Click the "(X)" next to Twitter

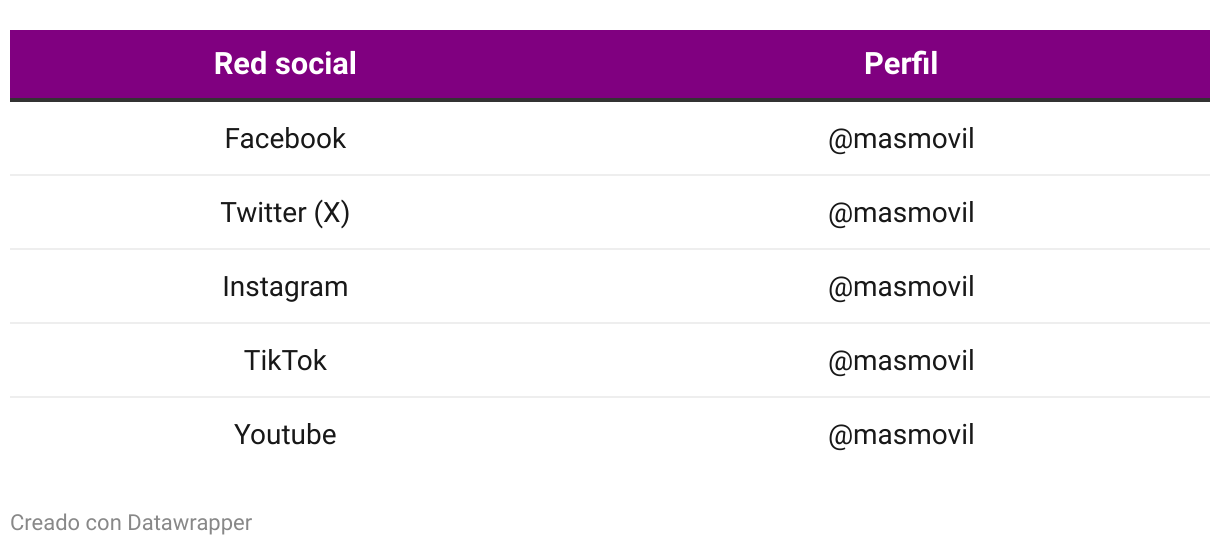click(332, 213)
